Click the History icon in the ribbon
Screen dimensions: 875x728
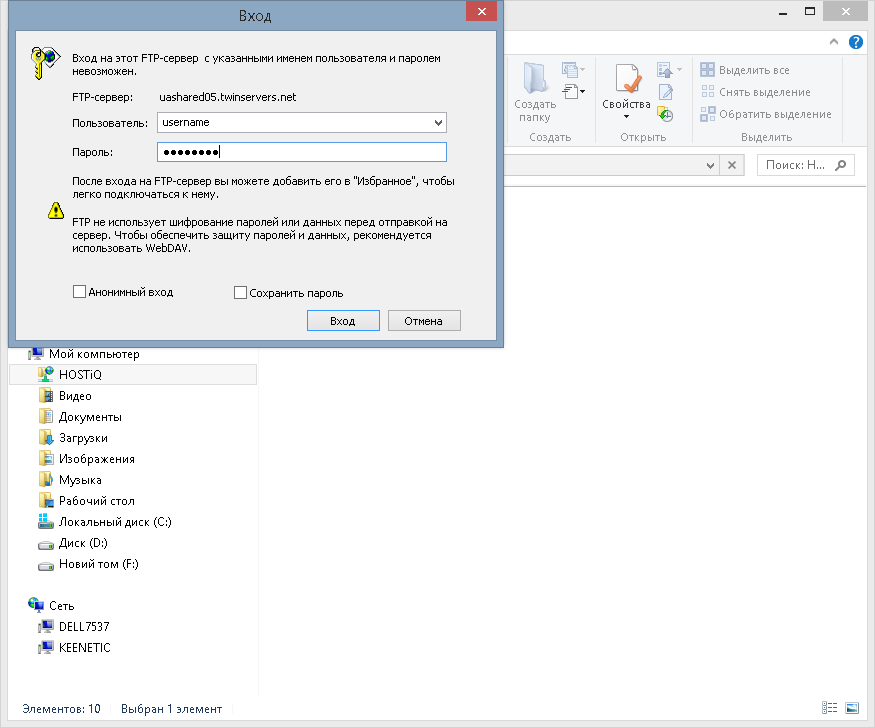tap(665, 114)
